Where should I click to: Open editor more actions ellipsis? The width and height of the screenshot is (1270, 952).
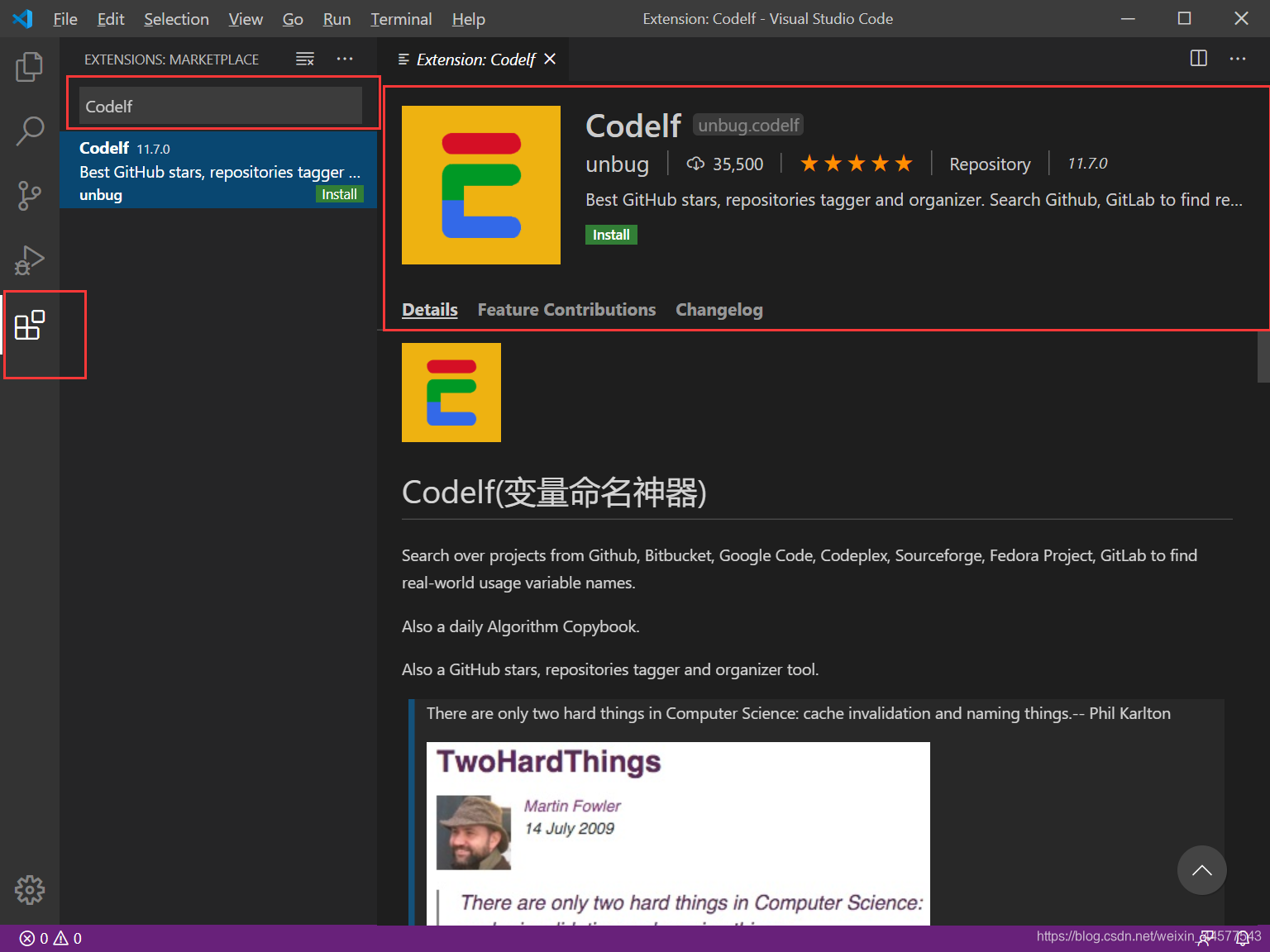[1238, 59]
